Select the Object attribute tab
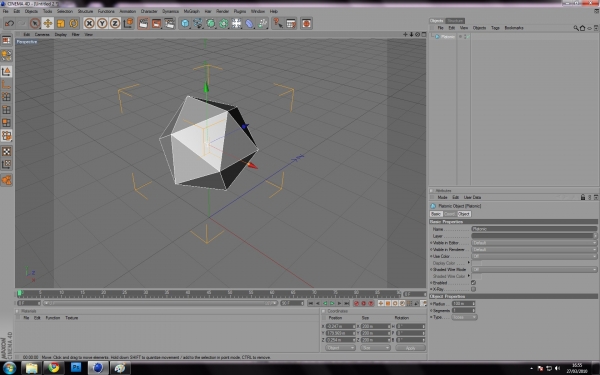Viewport: 600px width, 375px height. pos(463,214)
